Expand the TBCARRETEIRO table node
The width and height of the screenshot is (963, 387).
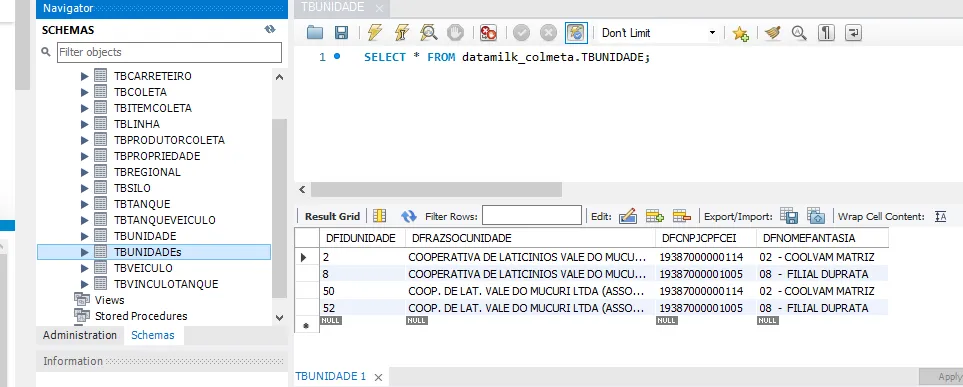[85, 76]
